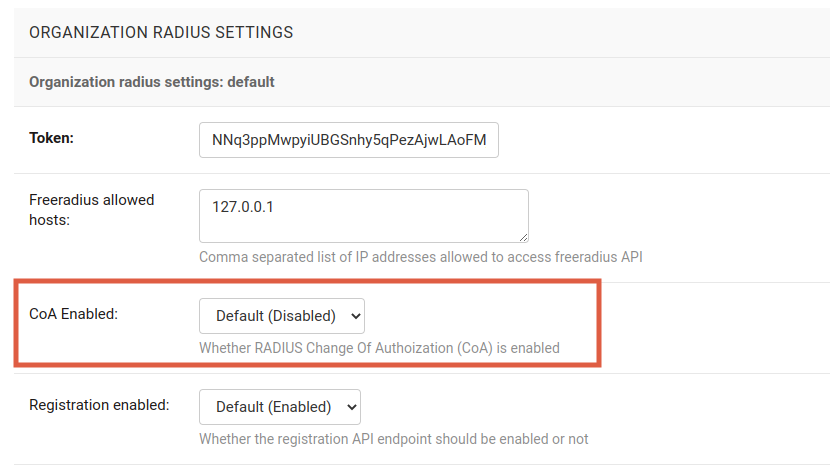Click the 127.0.0.1 text in the hosts box
830x471 pixels.
point(243,207)
